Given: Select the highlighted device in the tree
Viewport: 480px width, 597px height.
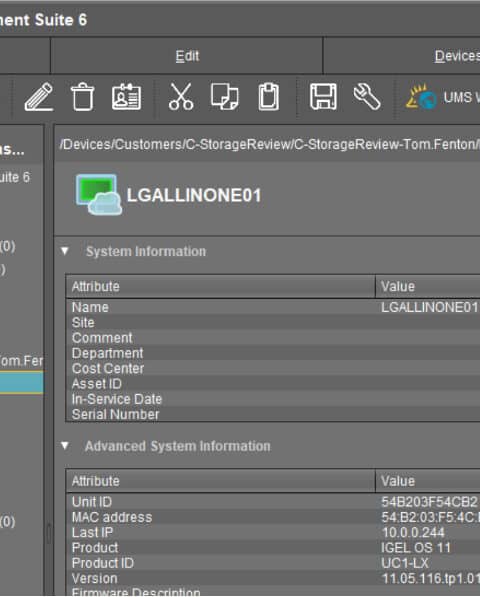Looking at the screenshot, I should click(21, 383).
